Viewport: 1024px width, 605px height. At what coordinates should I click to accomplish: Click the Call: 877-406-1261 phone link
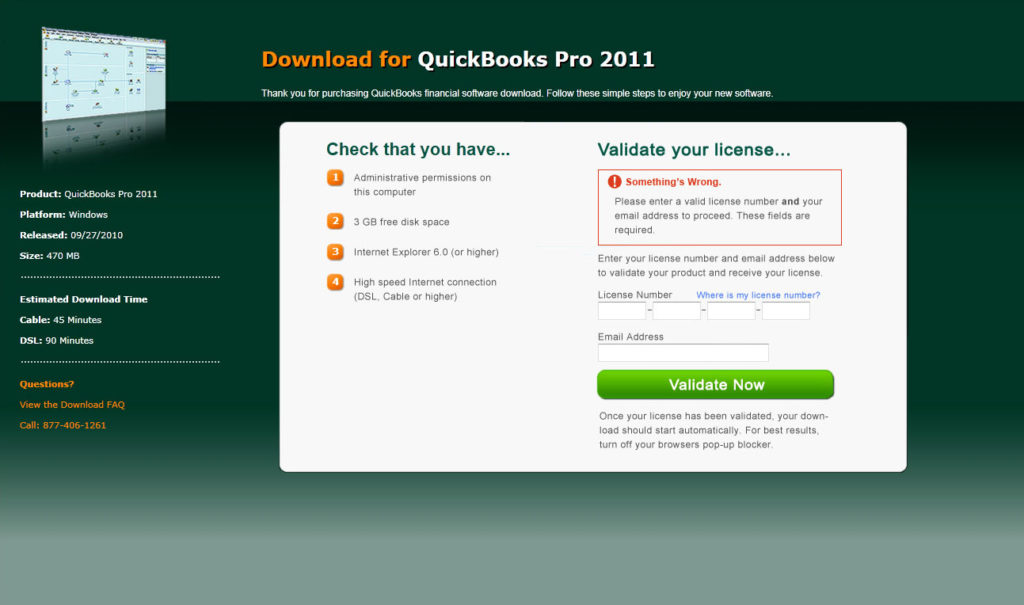point(63,425)
